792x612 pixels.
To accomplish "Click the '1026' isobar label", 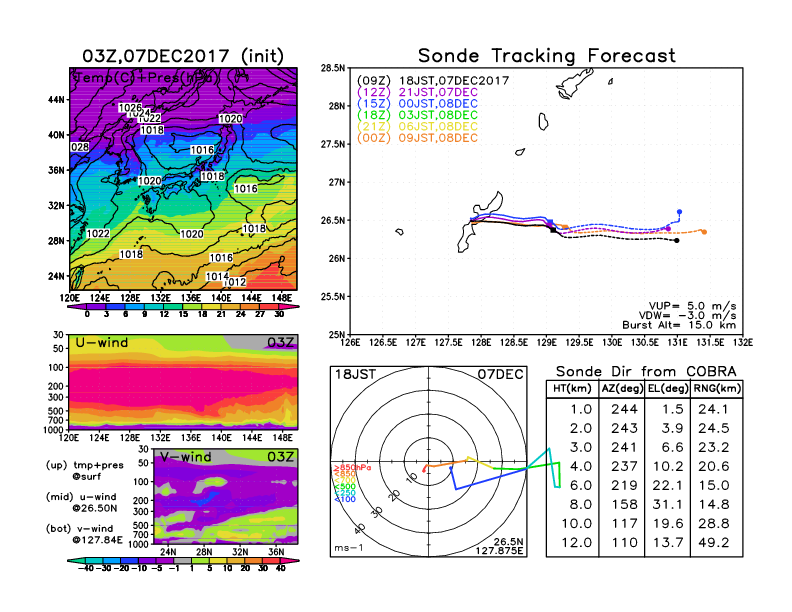I will pos(130,108).
